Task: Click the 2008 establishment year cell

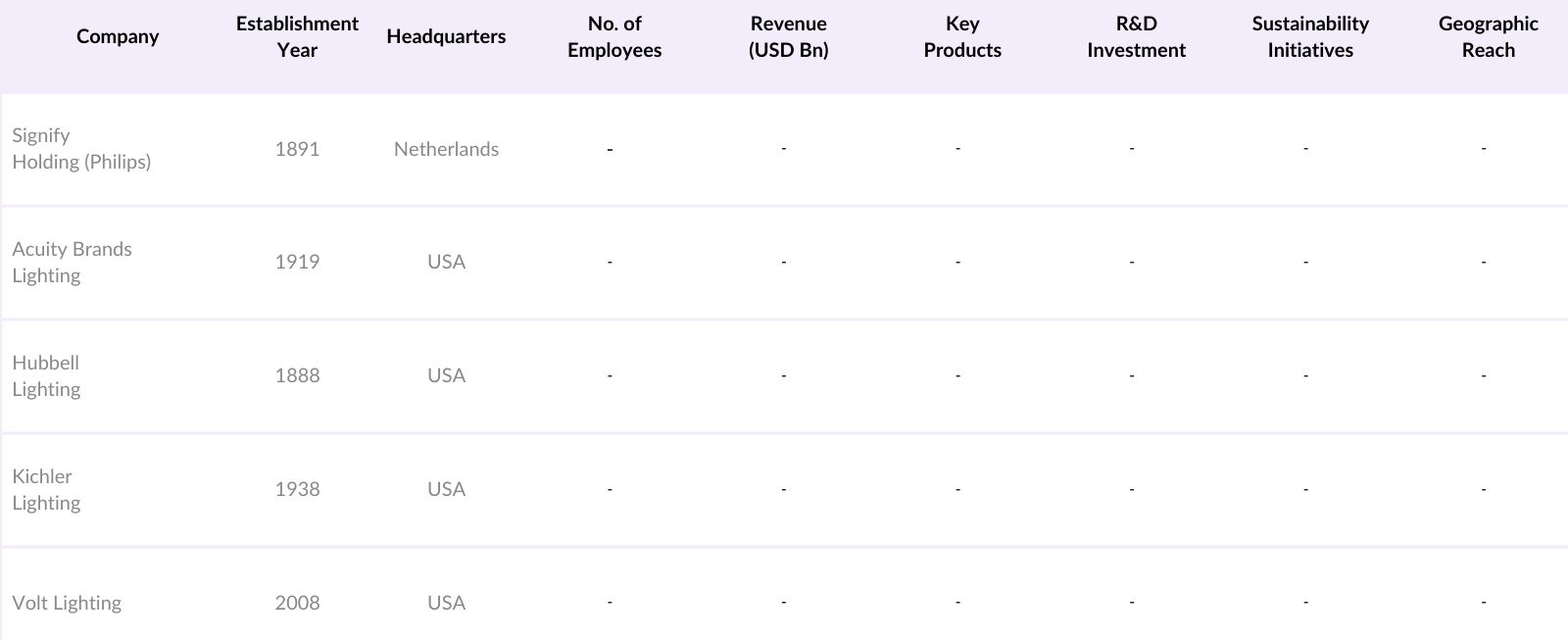Action: (297, 604)
